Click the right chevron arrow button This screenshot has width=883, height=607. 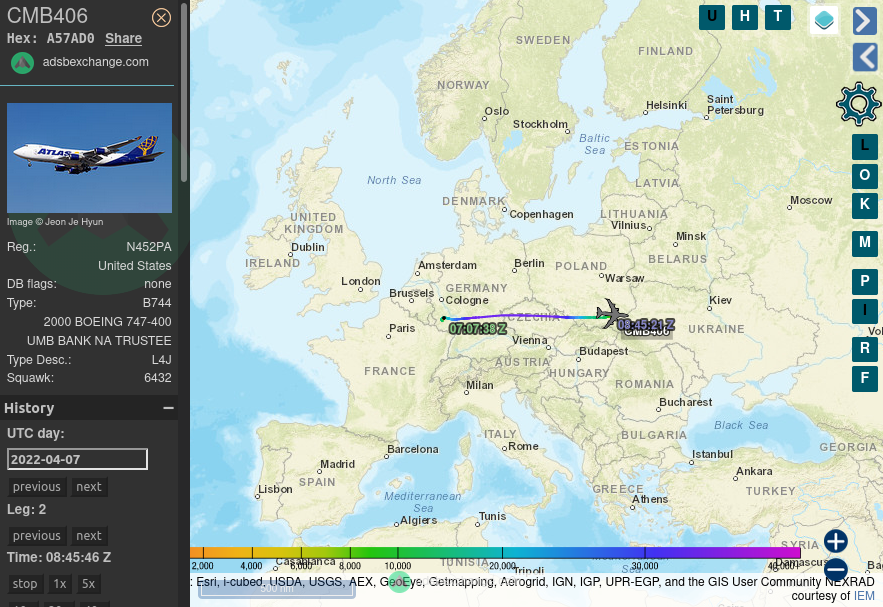pyautogui.click(x=865, y=21)
